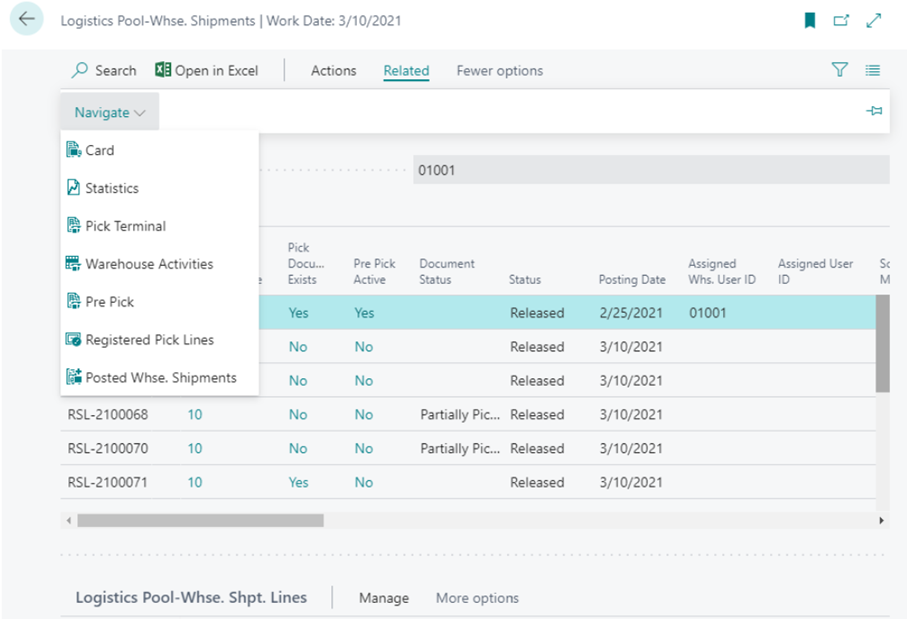Click the Search magnifier icon

(x=80, y=70)
